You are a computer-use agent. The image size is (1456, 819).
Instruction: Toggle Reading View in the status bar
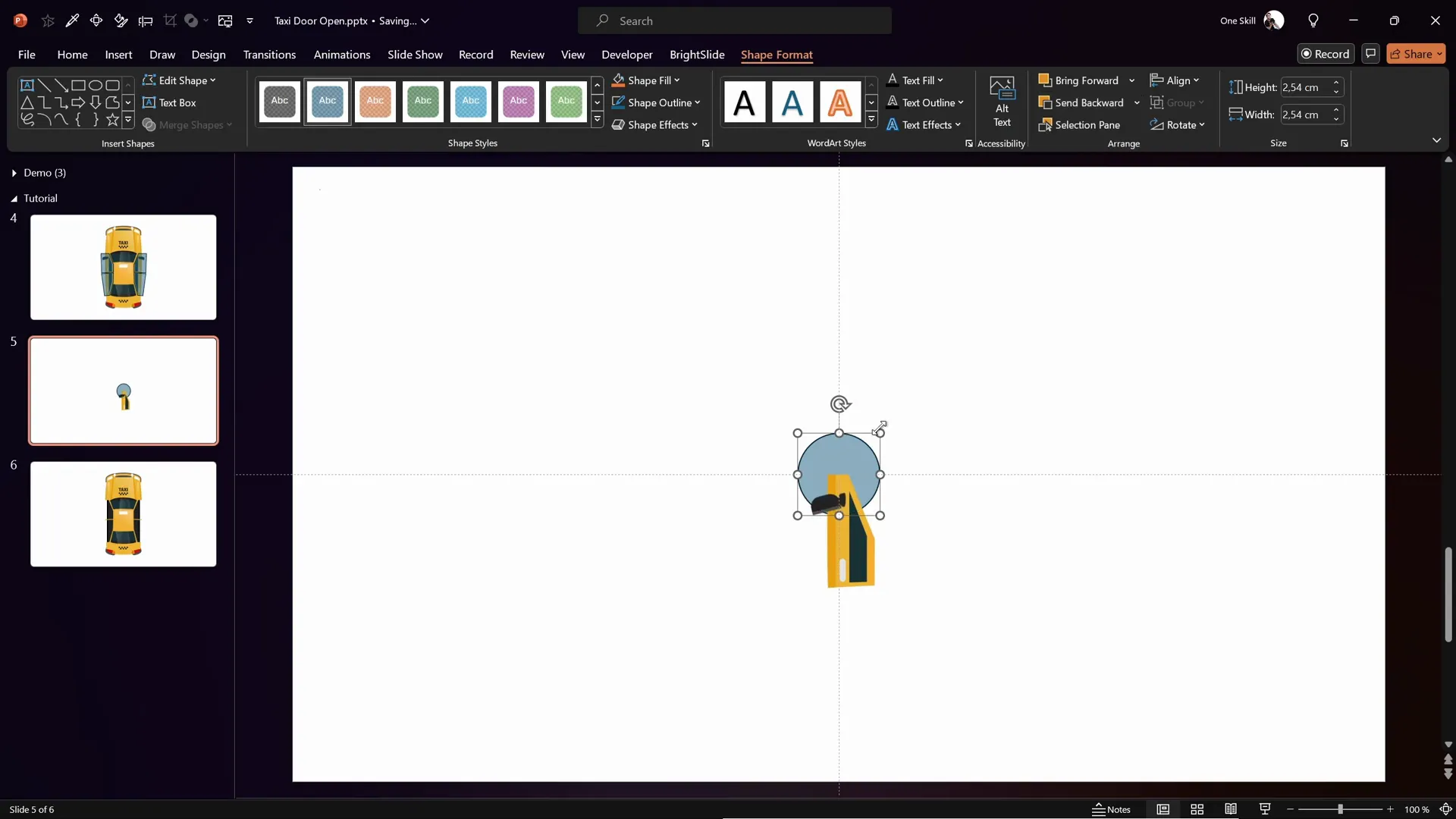coord(1231,809)
